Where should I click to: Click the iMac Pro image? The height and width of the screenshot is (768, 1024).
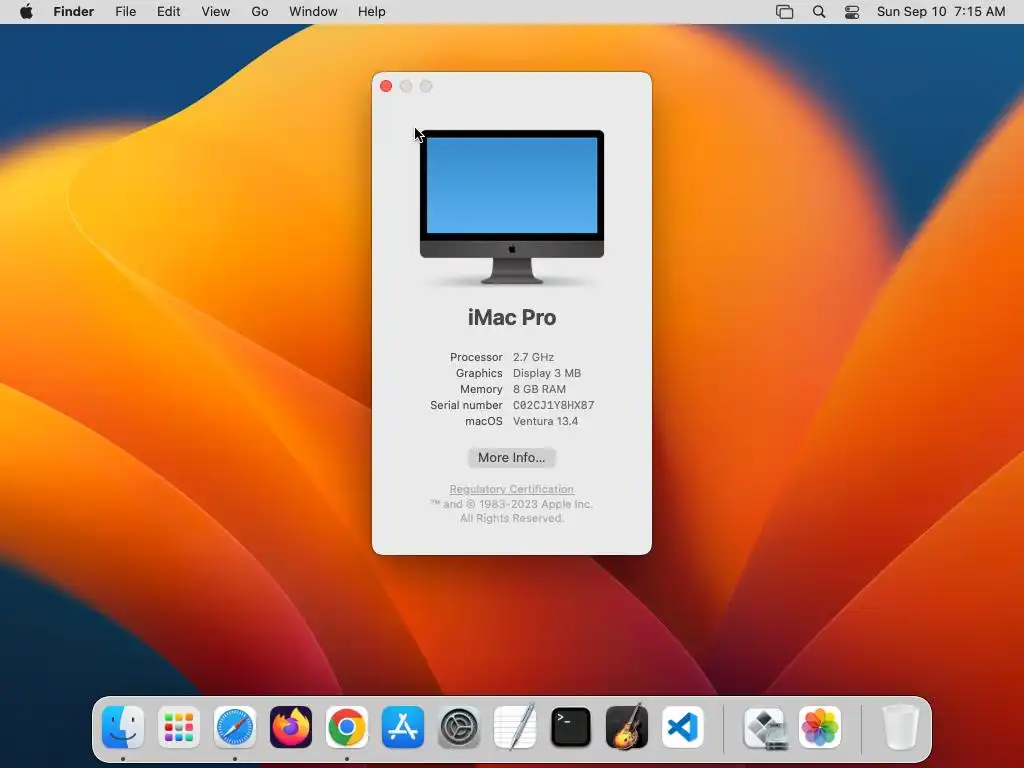[x=512, y=207]
